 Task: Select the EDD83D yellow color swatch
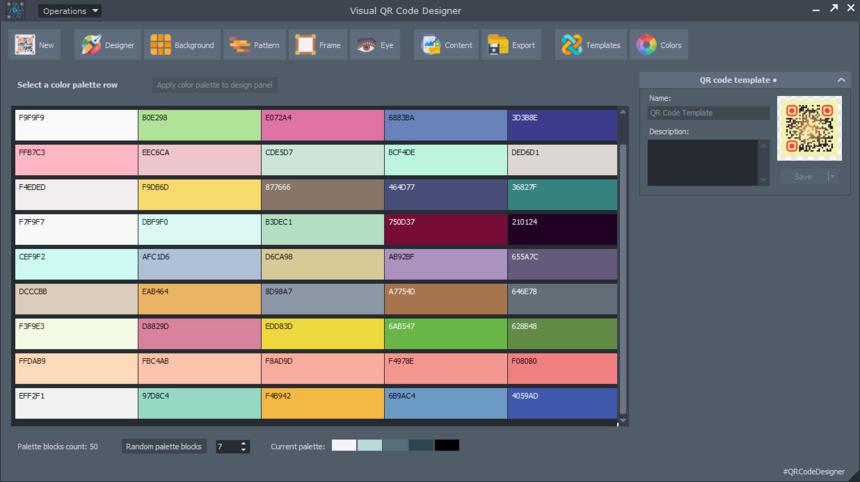click(322, 333)
